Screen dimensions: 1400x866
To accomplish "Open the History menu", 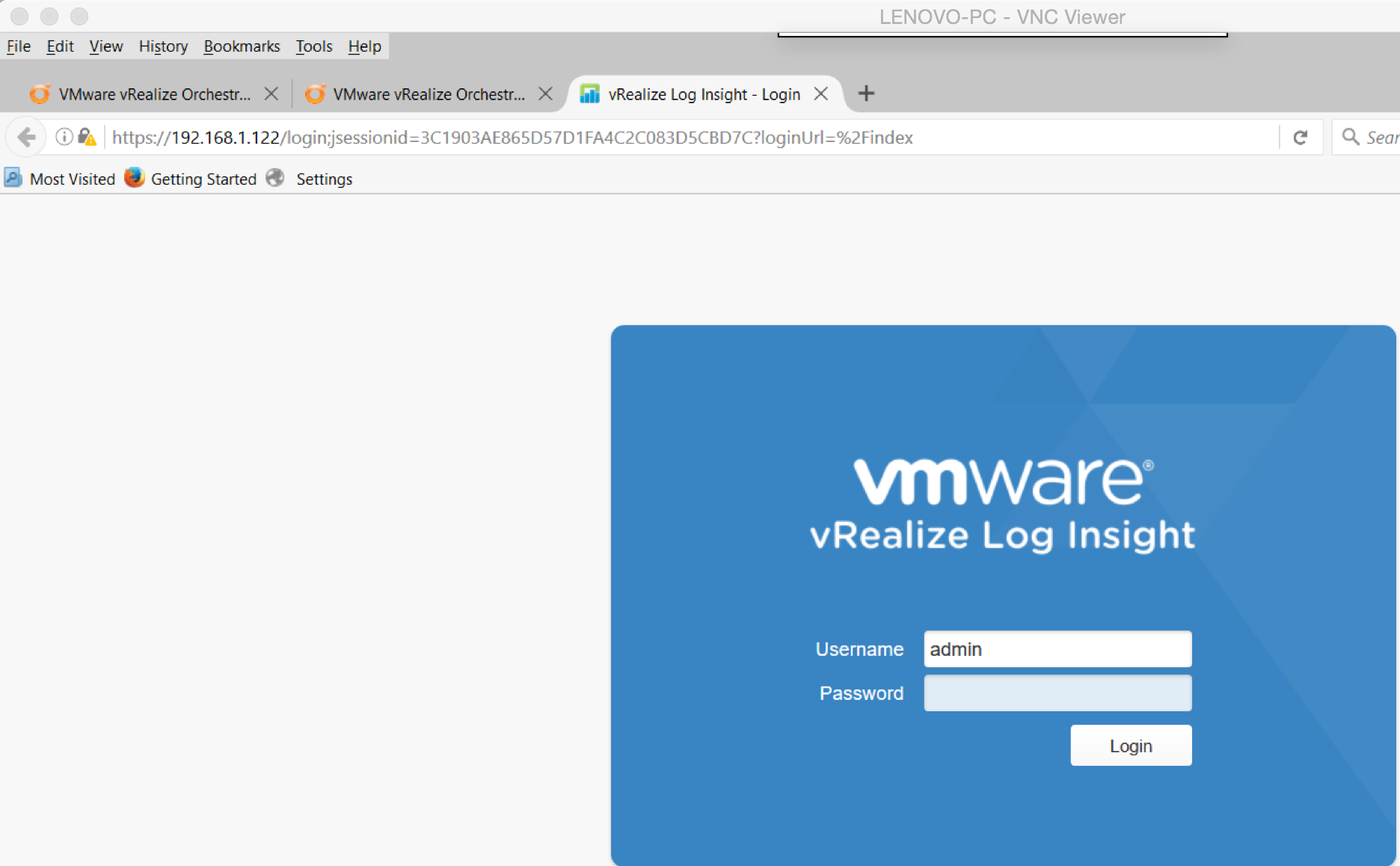I will (163, 46).
